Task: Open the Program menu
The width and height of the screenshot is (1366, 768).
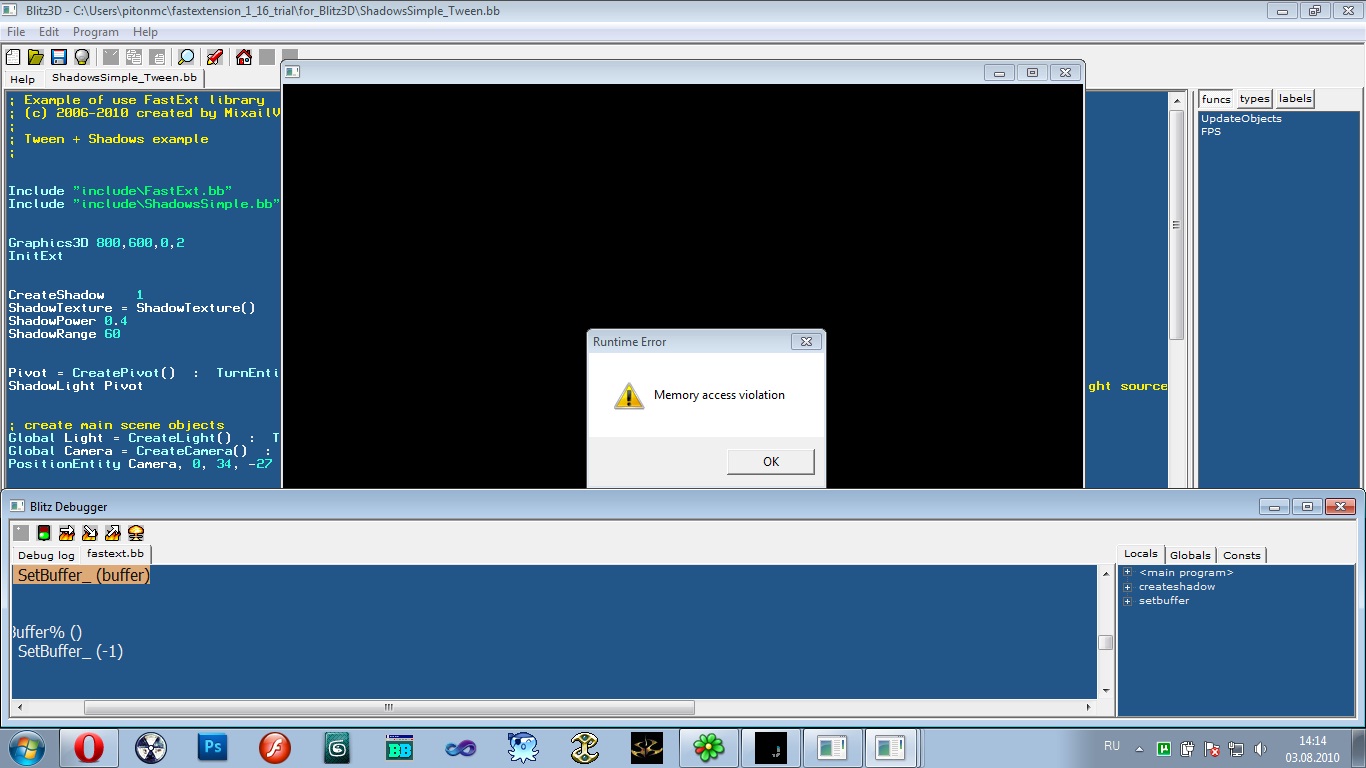Action: pyautogui.click(x=96, y=32)
